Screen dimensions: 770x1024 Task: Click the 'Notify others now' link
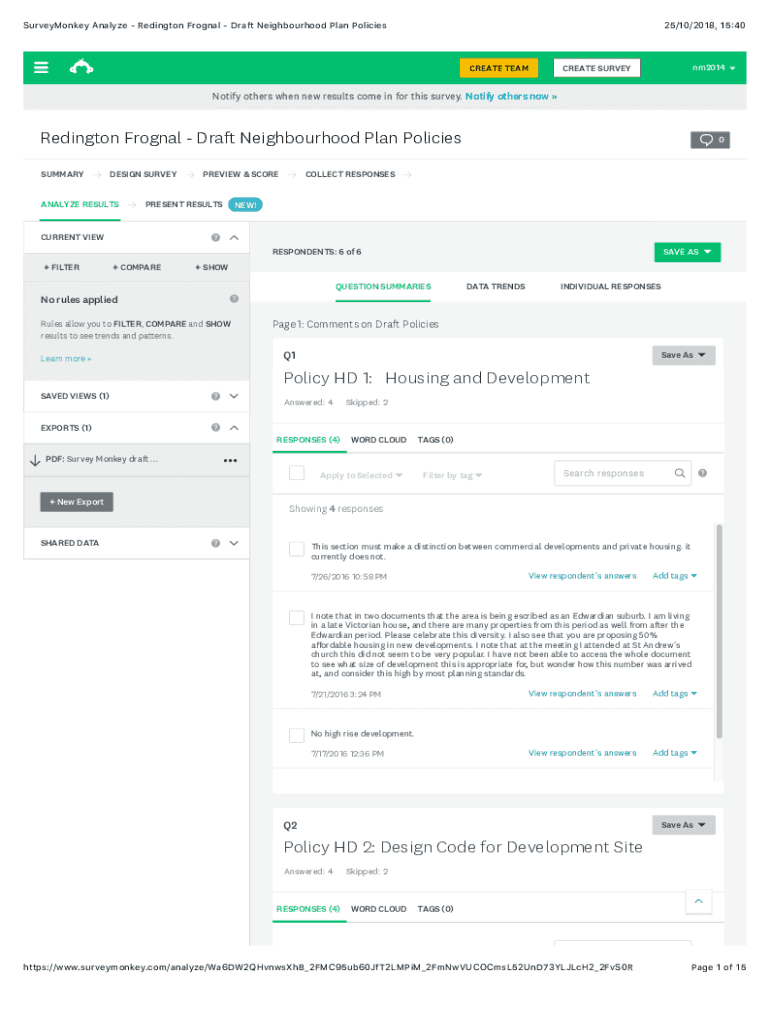(511, 97)
